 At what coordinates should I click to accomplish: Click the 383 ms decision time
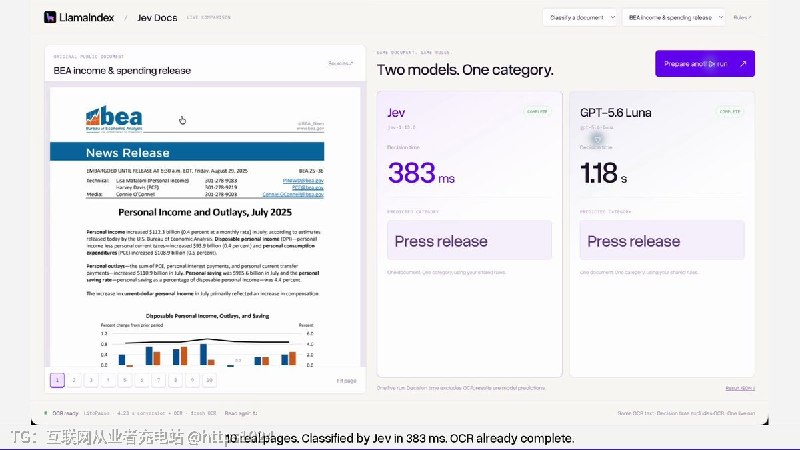[x=421, y=173]
